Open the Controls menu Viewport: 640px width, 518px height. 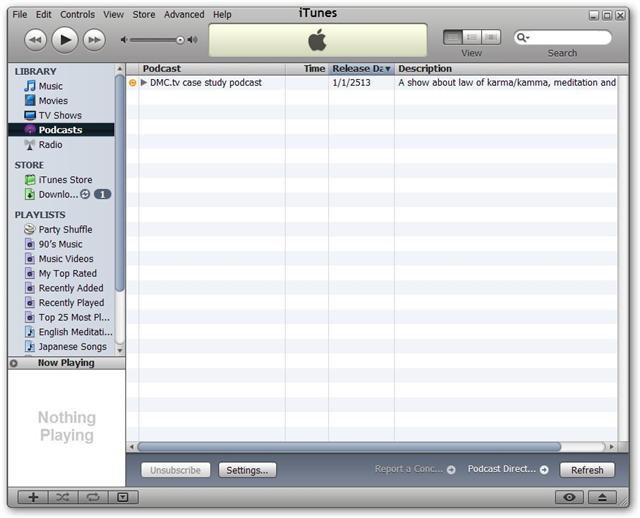pyautogui.click(x=78, y=14)
